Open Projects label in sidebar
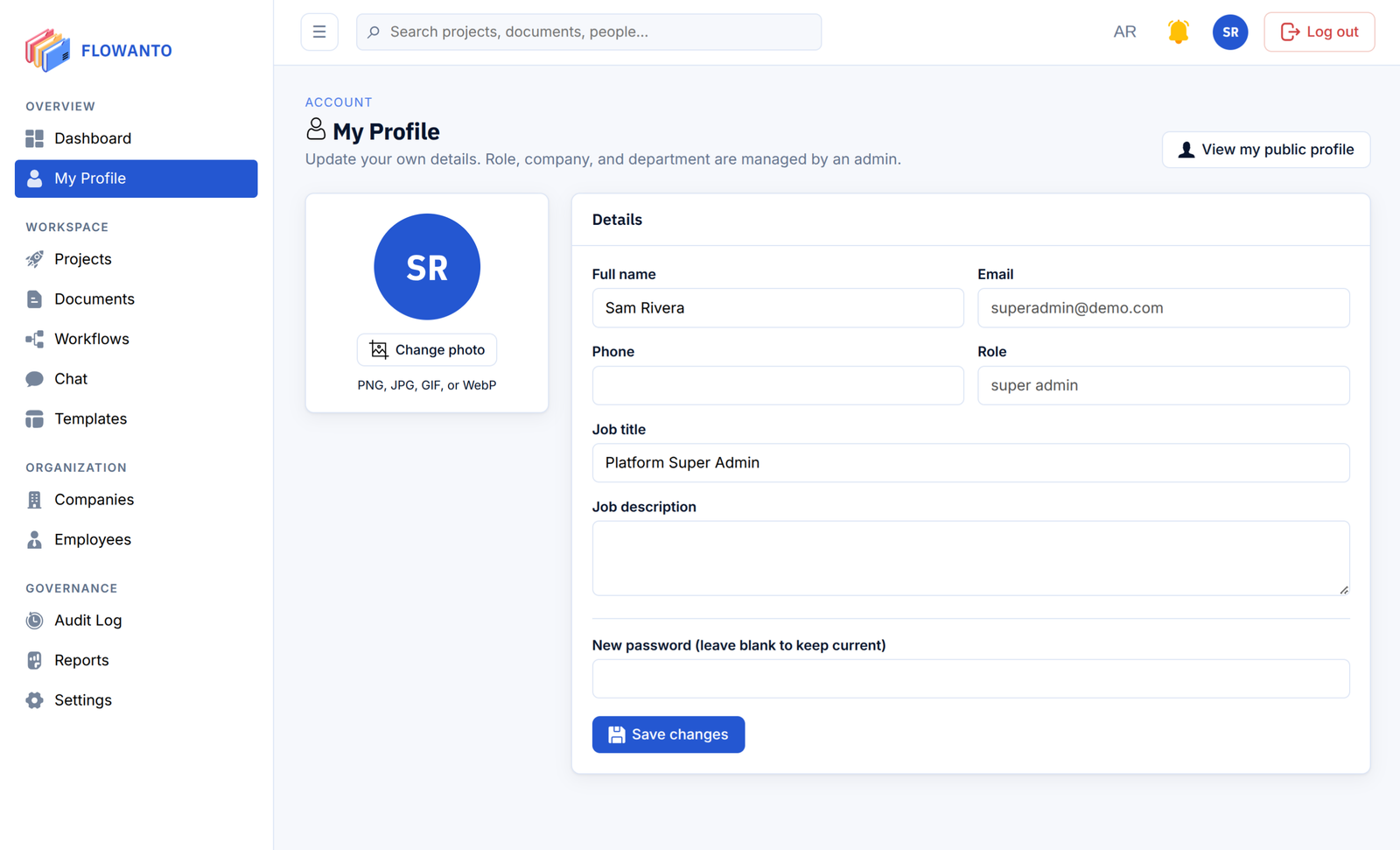1400x850 pixels. 83,259
